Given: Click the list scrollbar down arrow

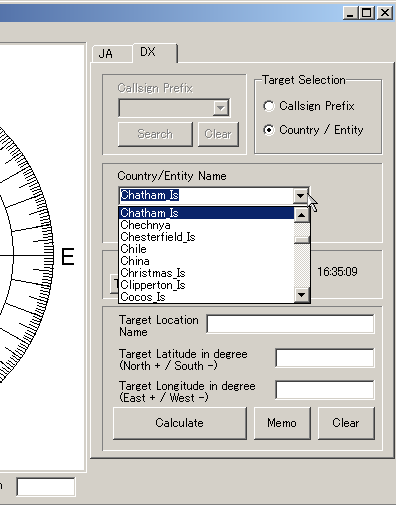Looking at the screenshot, I should tap(302, 295).
